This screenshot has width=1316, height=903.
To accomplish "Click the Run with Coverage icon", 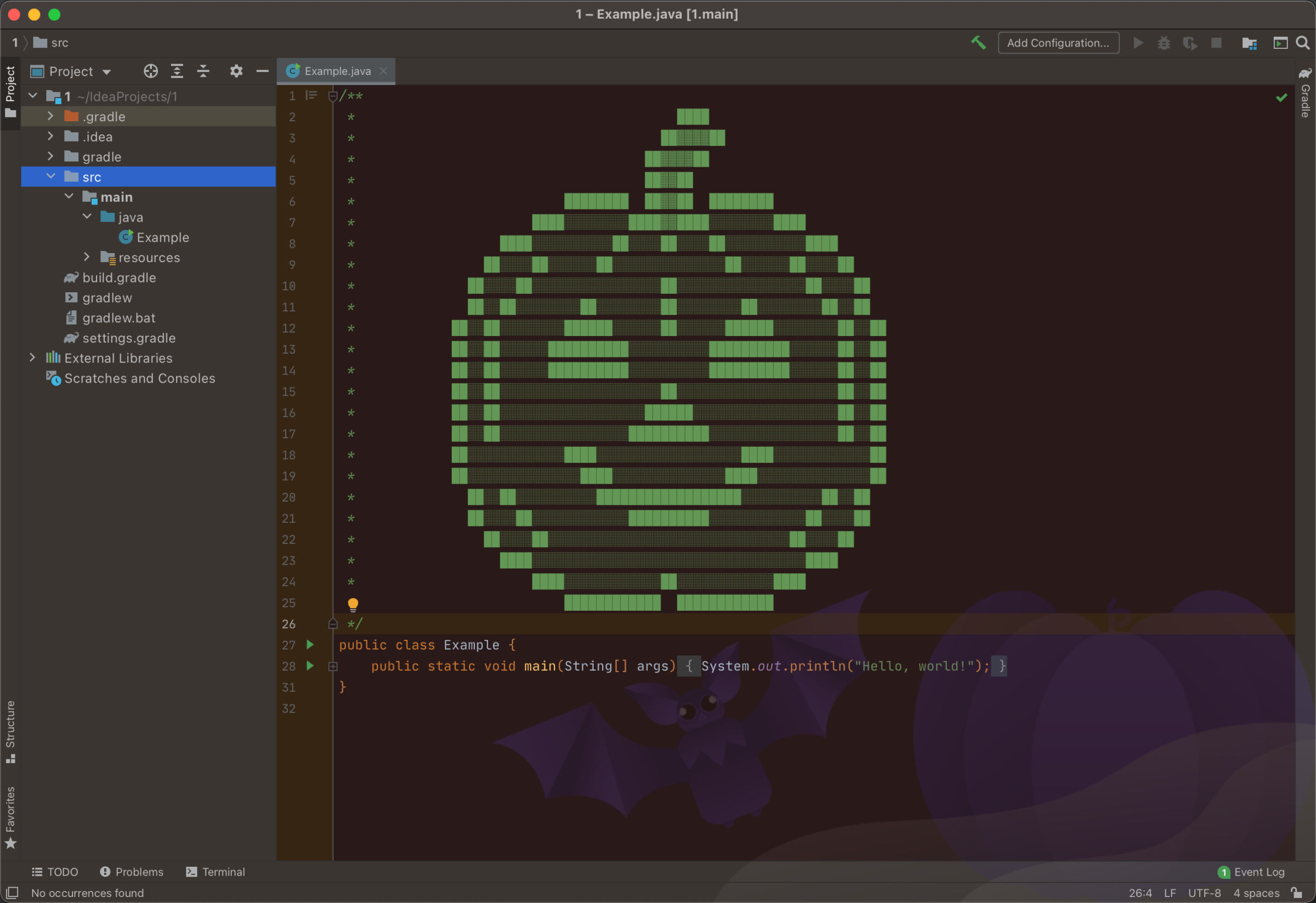I will pyautogui.click(x=1190, y=43).
